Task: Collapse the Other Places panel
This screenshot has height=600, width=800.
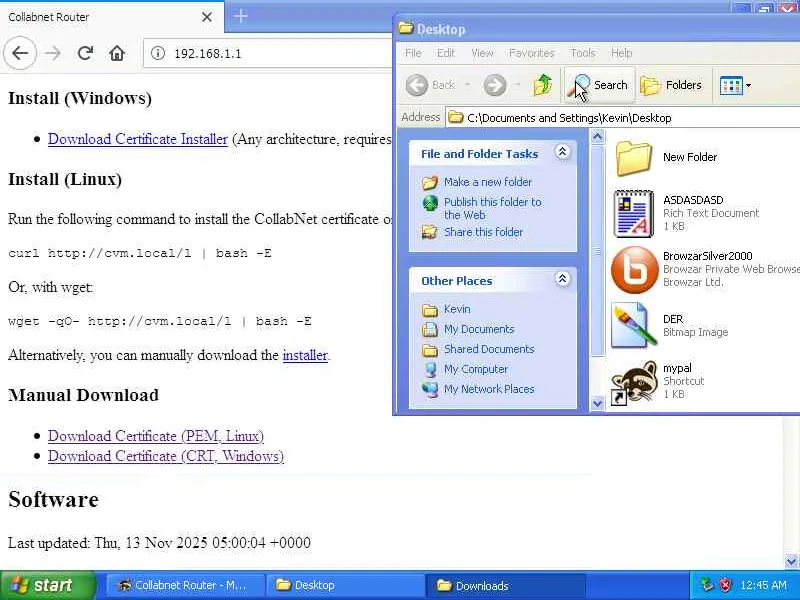Action: [x=562, y=279]
